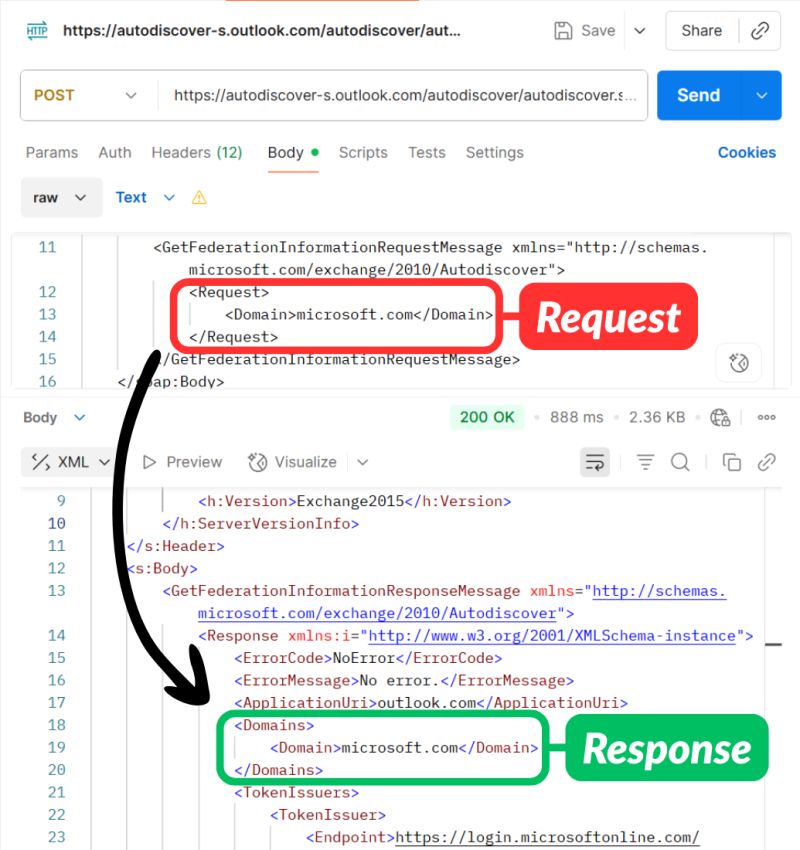This screenshot has height=850, width=800.
Task: Click the NoError ErrorCode line
Action: 368,658
